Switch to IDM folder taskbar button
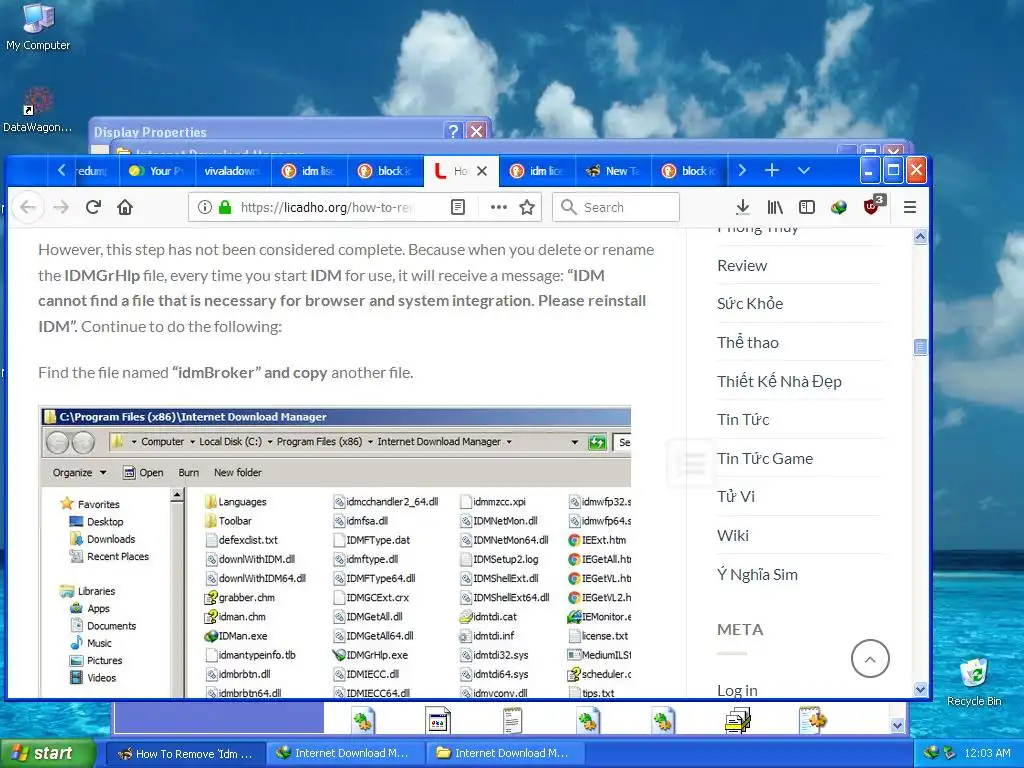The width and height of the screenshot is (1024, 768). [x=505, y=754]
